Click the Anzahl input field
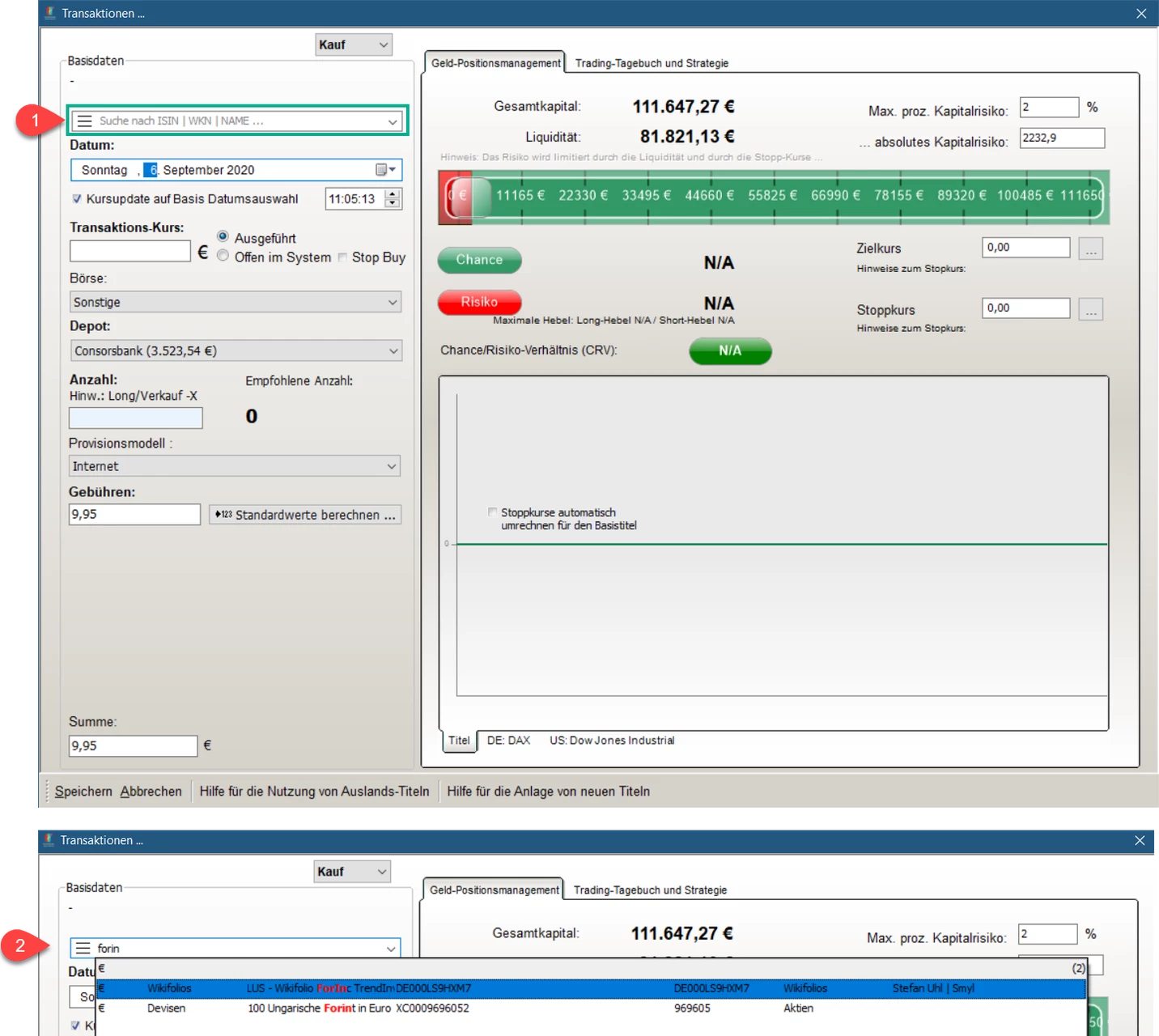This screenshot has height=1036, width=1159. coord(136,418)
